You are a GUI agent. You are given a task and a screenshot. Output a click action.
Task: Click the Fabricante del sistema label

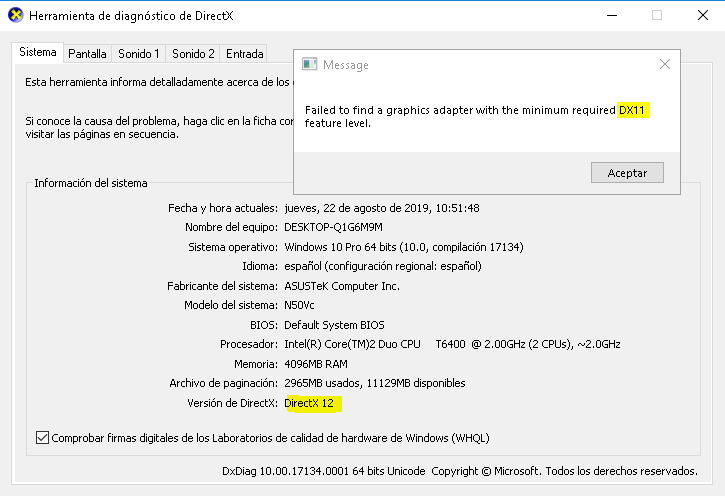coord(222,286)
